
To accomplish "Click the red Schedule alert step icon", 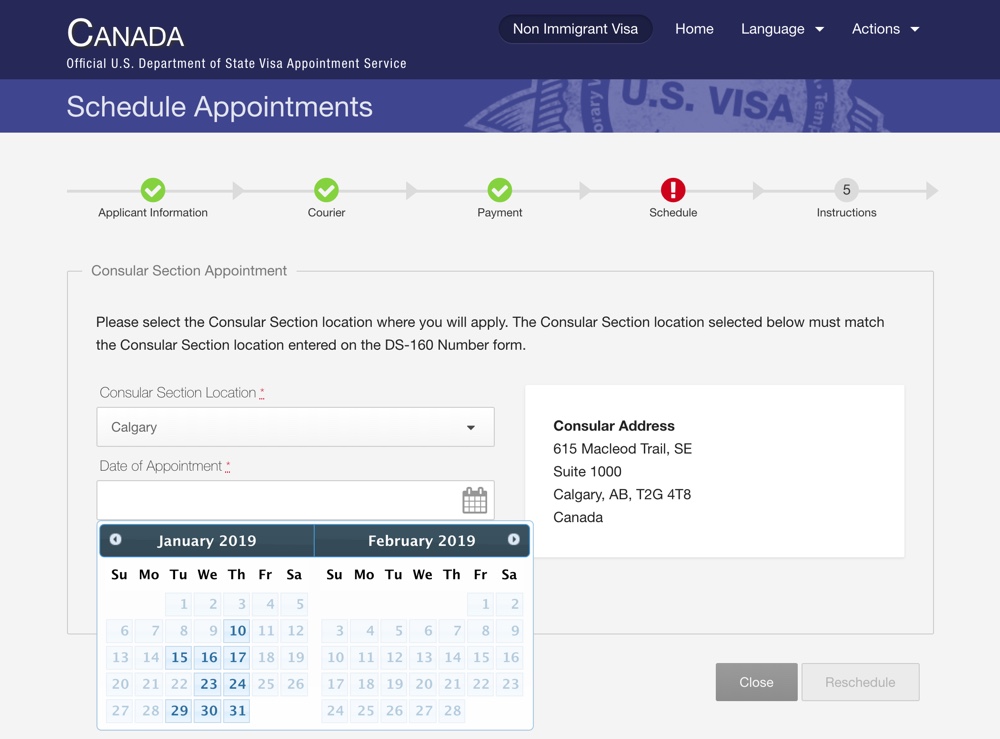I will (673, 190).
